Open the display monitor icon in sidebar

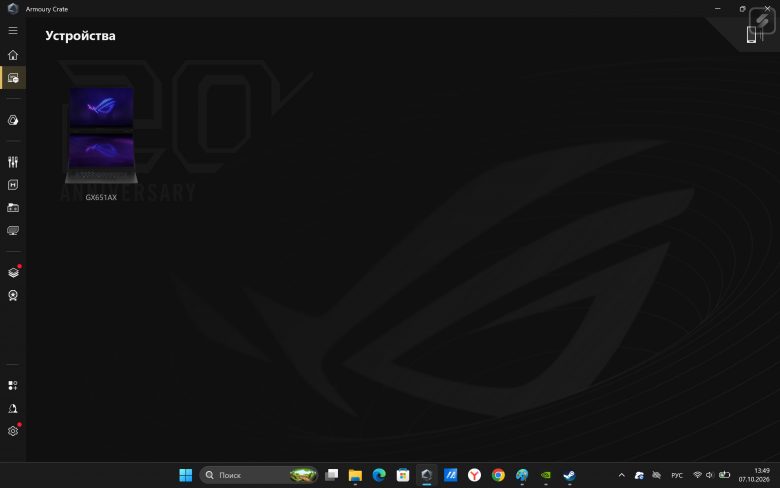point(13,230)
